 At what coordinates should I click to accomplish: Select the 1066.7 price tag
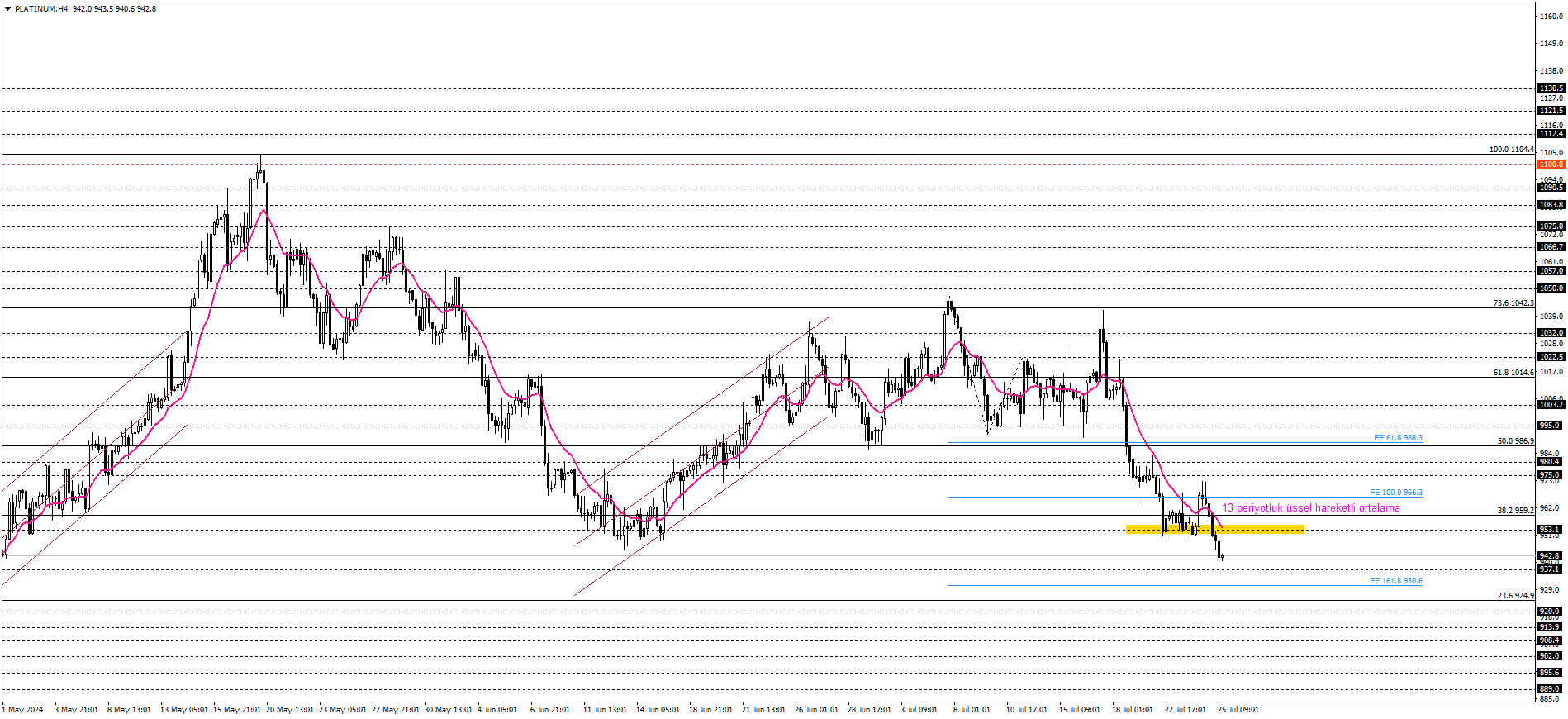(1551, 247)
